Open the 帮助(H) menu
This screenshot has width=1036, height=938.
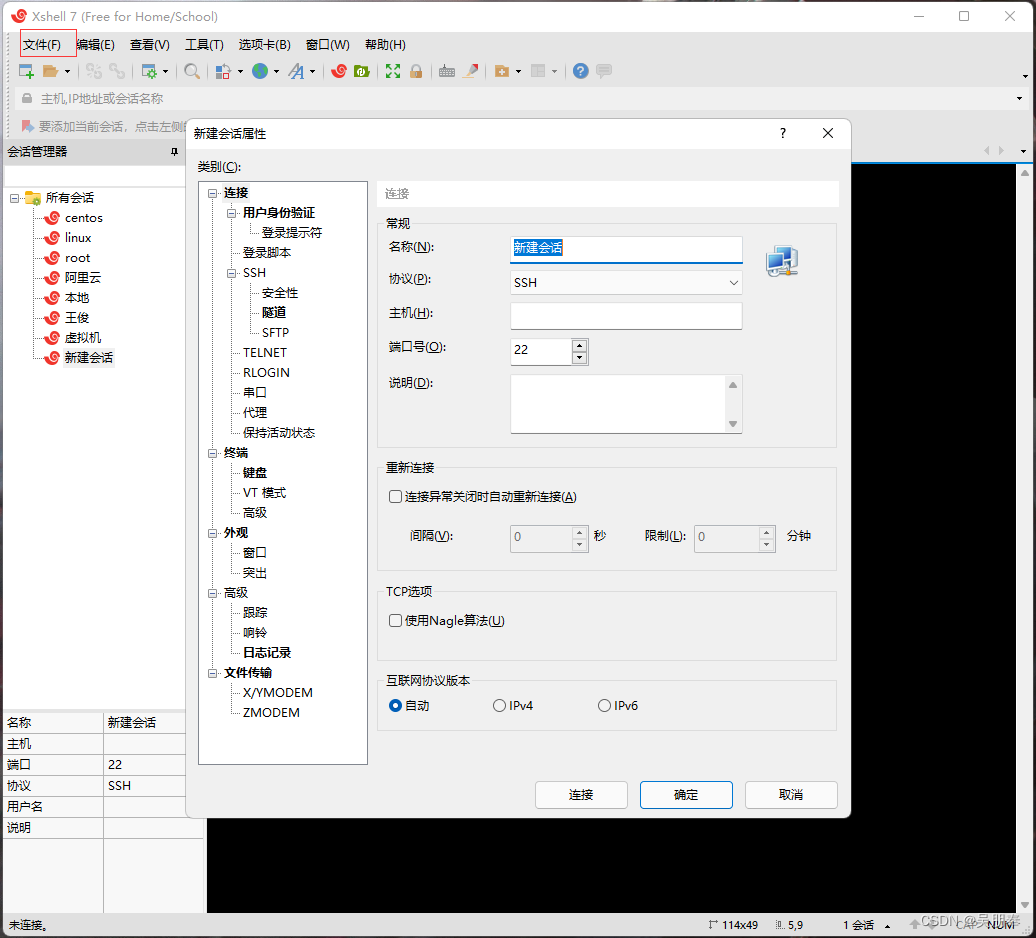click(x=385, y=44)
